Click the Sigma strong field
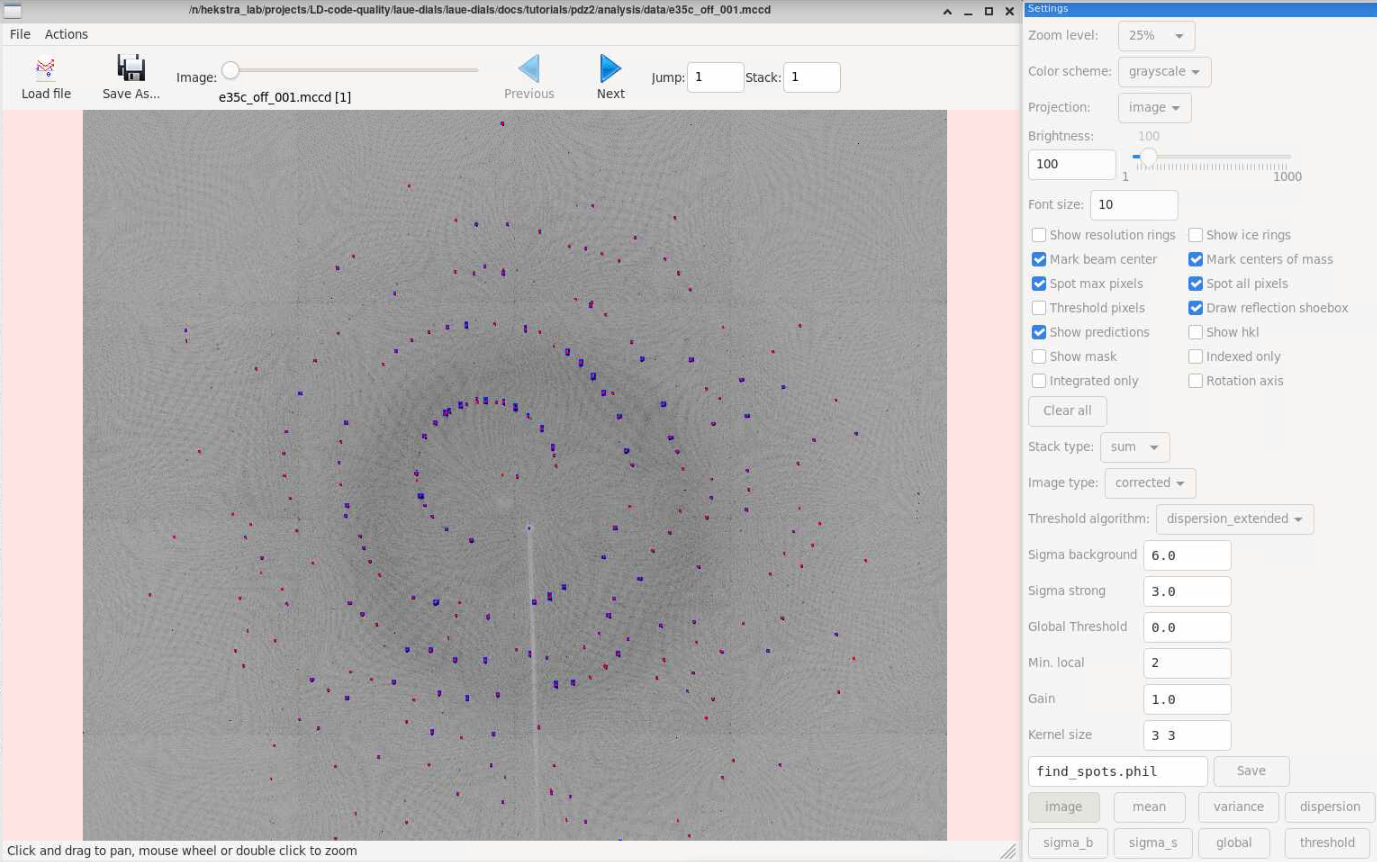The height and width of the screenshot is (862, 1377). click(x=1187, y=591)
